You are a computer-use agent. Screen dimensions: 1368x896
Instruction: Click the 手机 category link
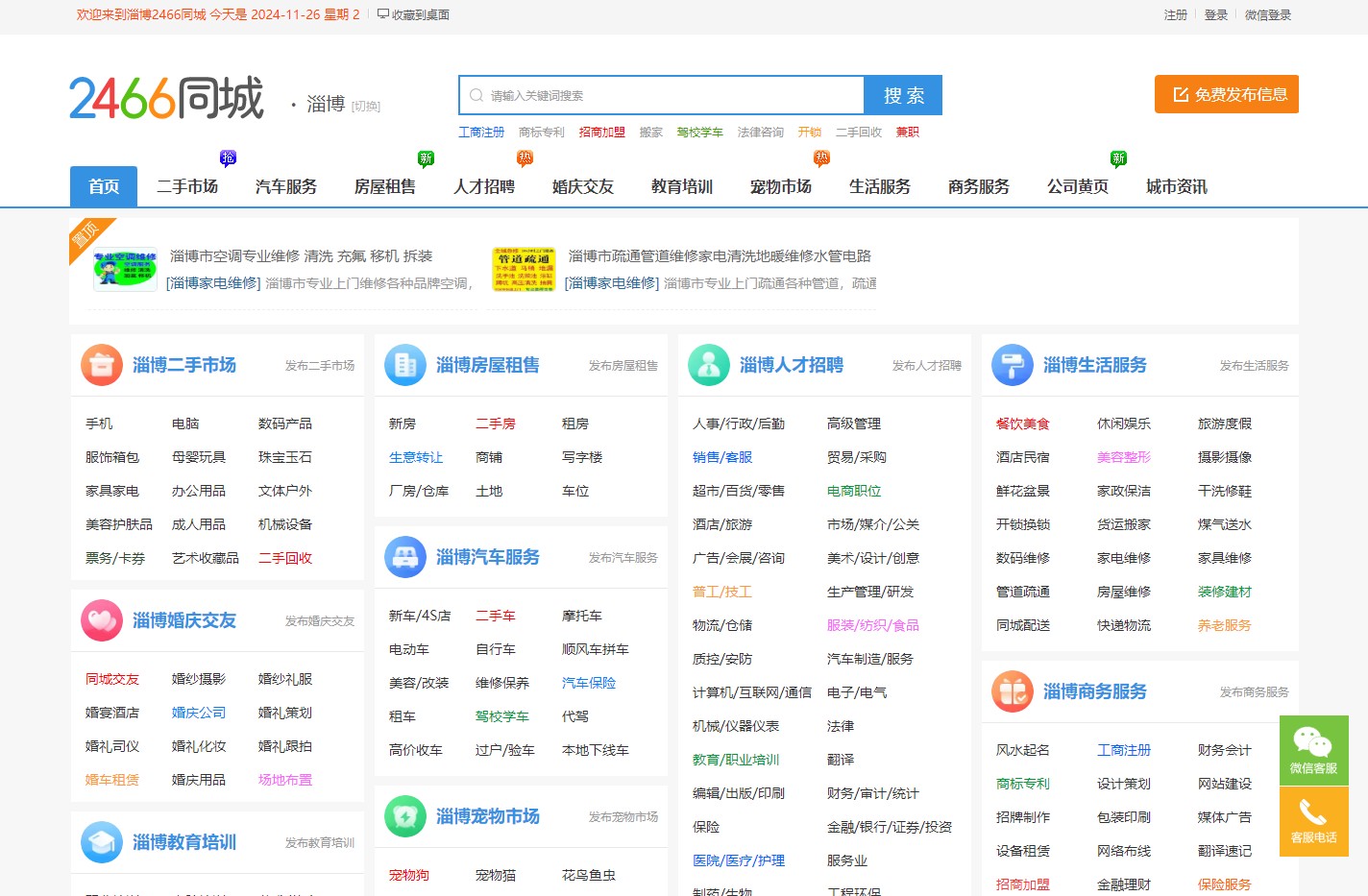(x=99, y=424)
